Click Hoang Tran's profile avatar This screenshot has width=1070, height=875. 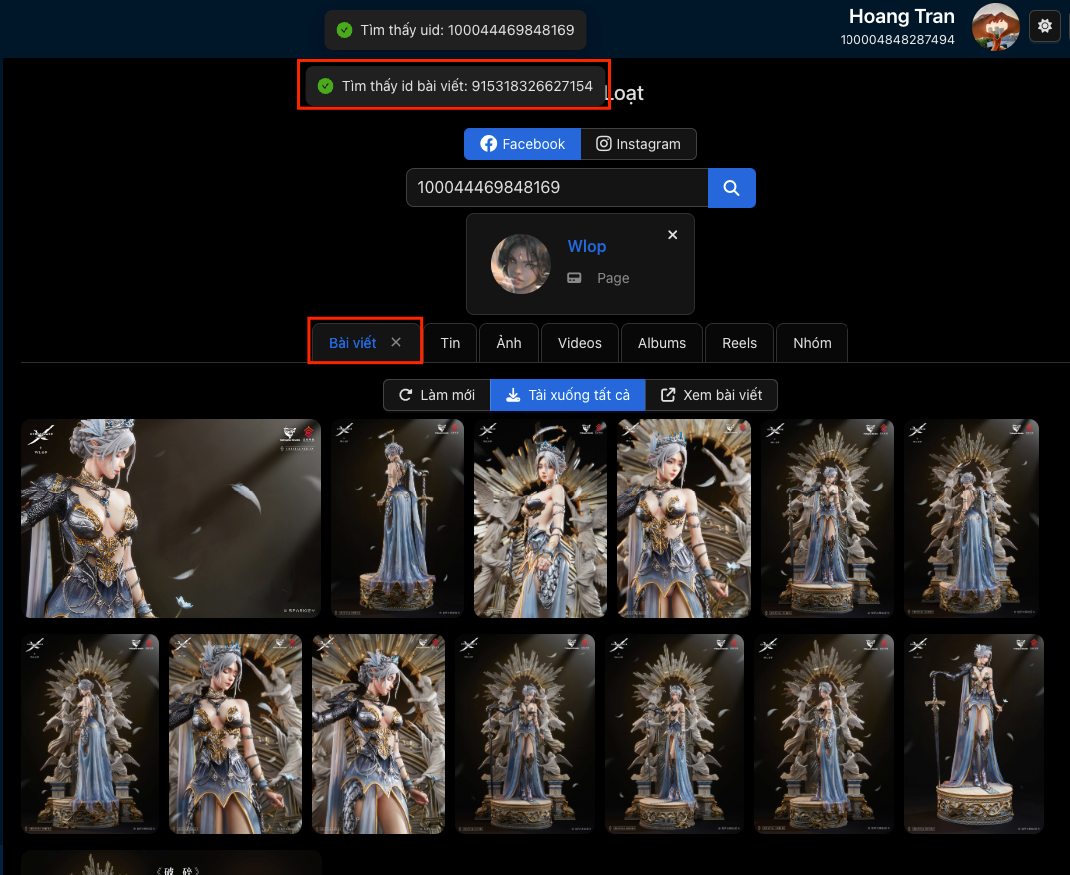click(x=996, y=27)
